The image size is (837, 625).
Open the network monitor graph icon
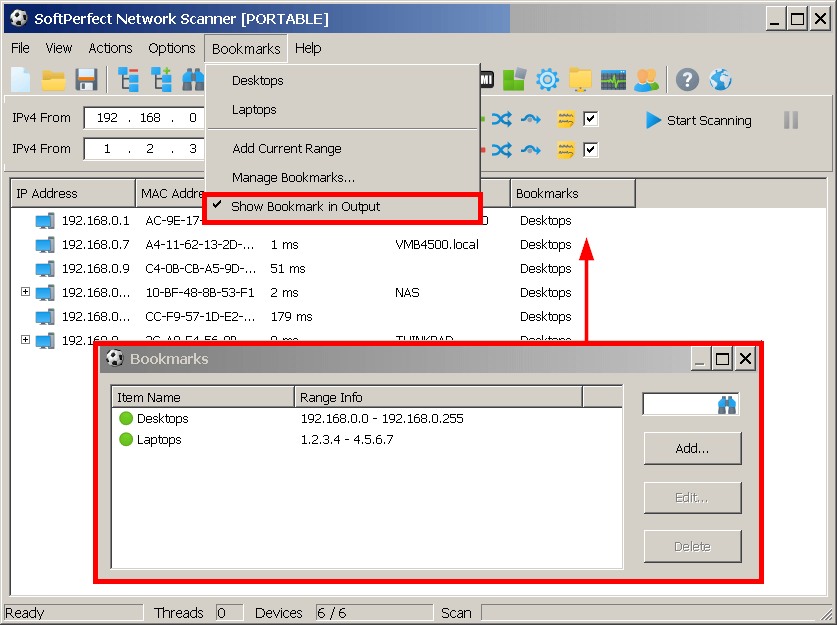point(613,80)
